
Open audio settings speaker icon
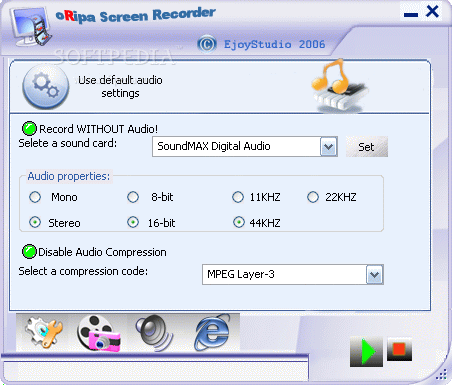pyautogui.click(x=154, y=332)
